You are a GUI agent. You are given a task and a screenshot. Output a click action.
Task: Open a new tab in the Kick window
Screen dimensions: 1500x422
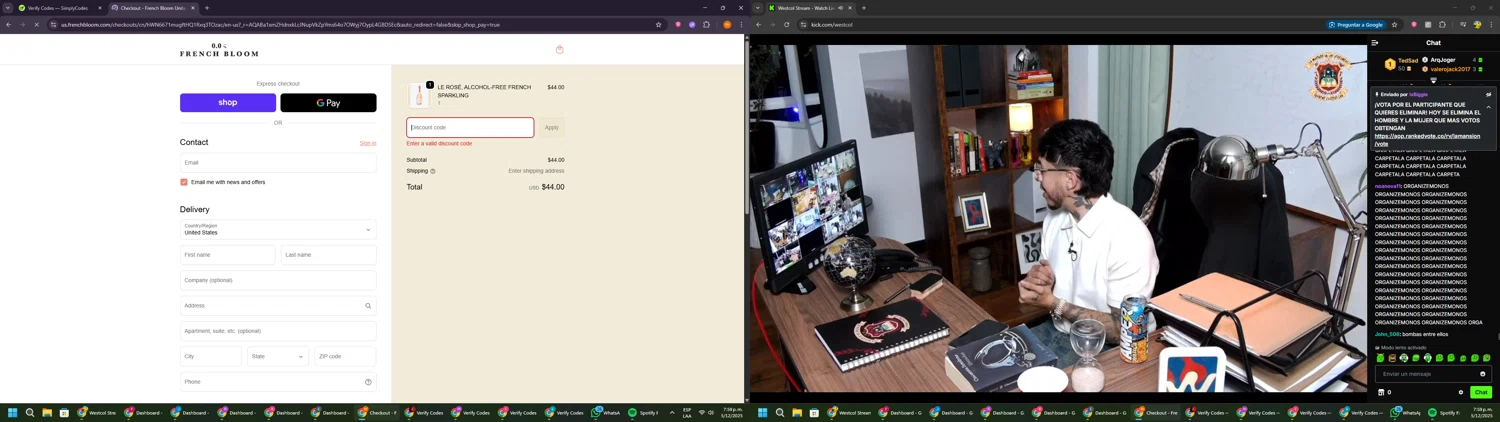(x=864, y=8)
